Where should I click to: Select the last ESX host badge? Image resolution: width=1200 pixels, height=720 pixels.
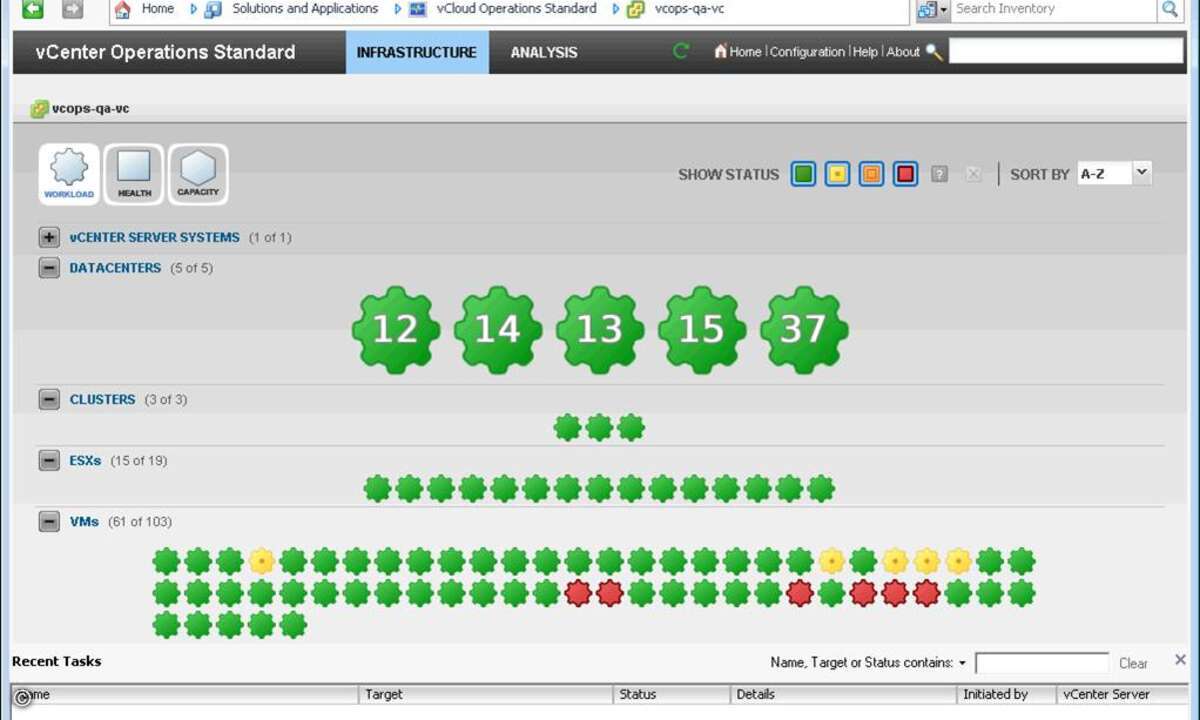pyautogui.click(x=821, y=489)
